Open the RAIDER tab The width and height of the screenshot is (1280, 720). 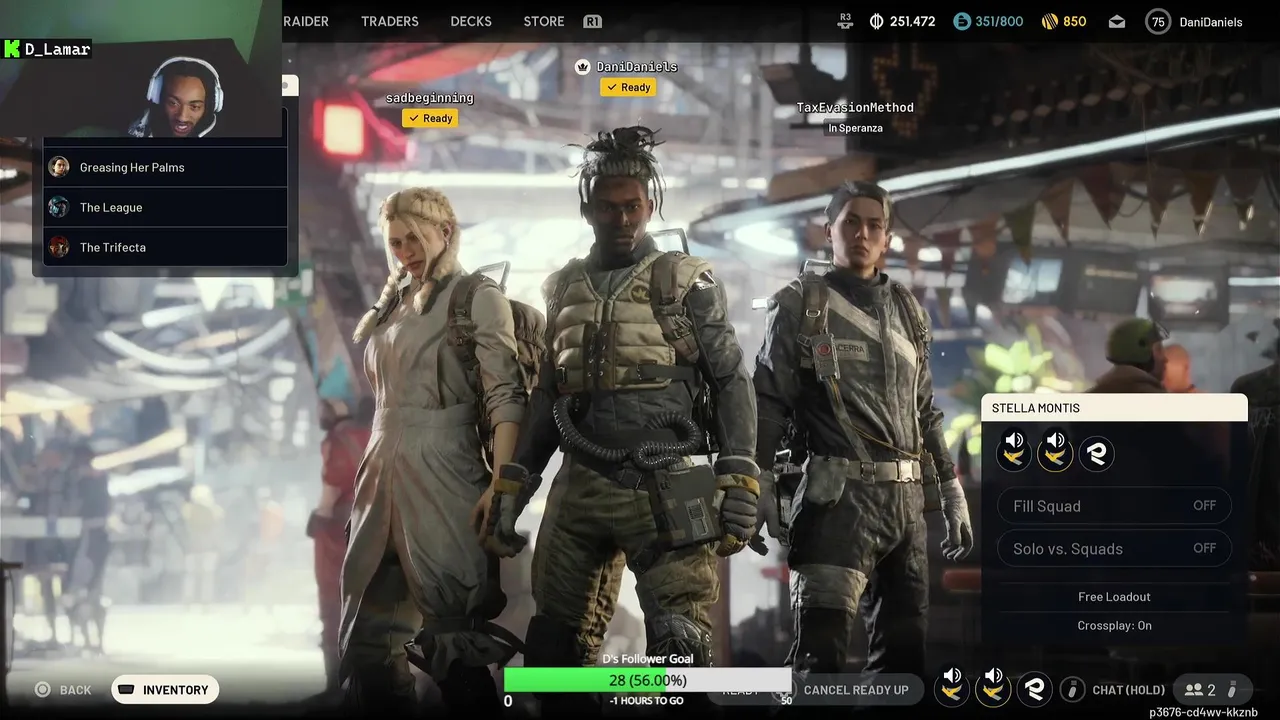(306, 21)
